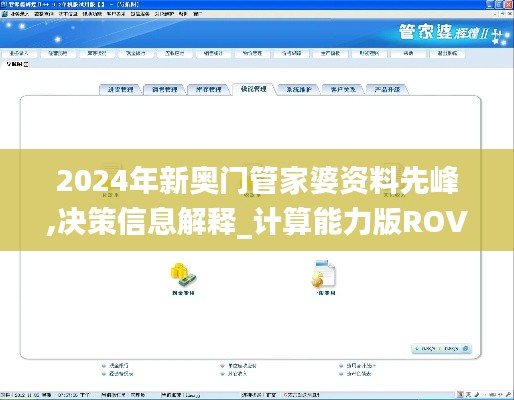
Task: Switch to the 库存管理 tab
Action: point(209,89)
